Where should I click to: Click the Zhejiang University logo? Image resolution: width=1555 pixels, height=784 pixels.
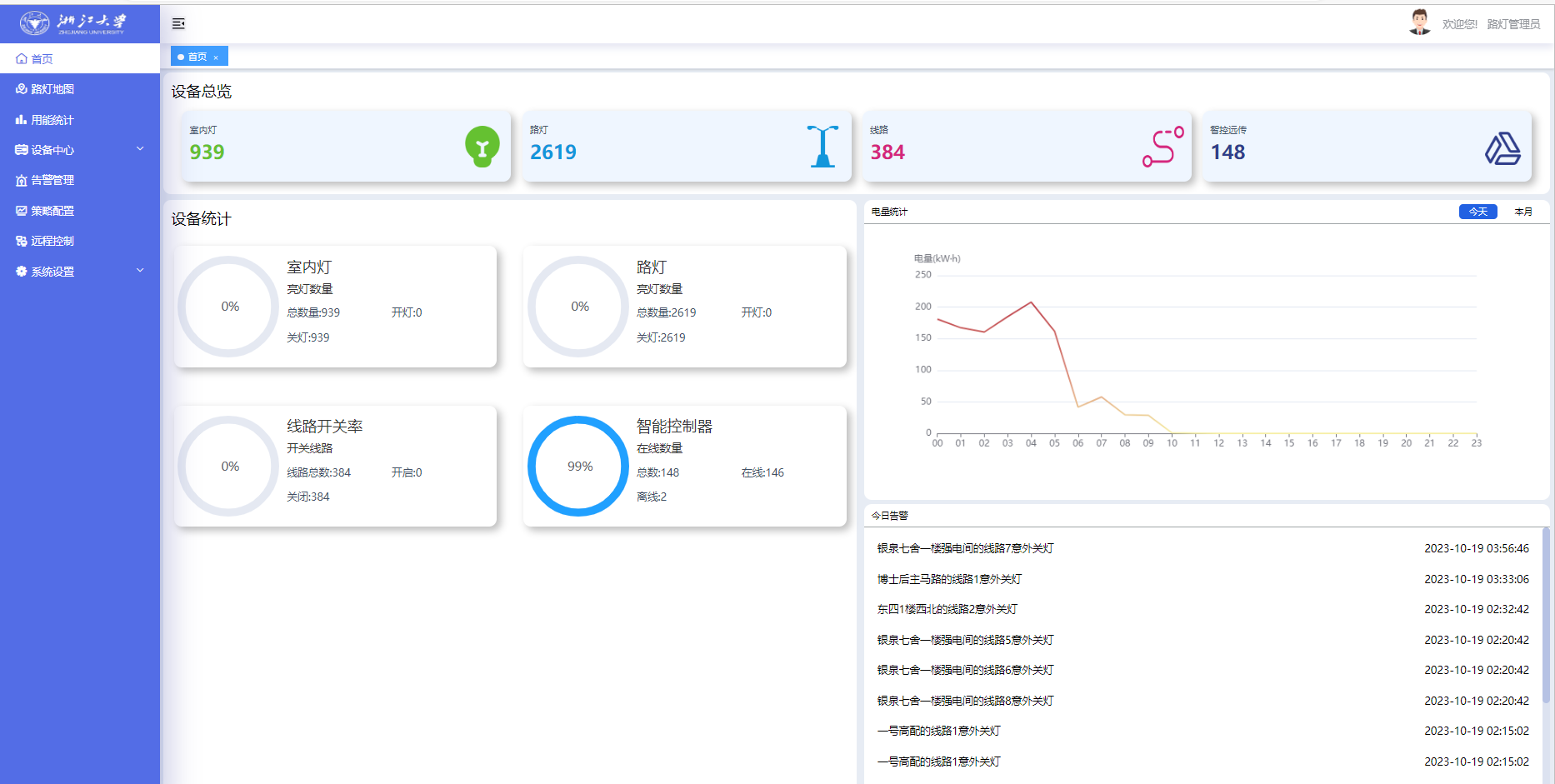tap(73, 22)
